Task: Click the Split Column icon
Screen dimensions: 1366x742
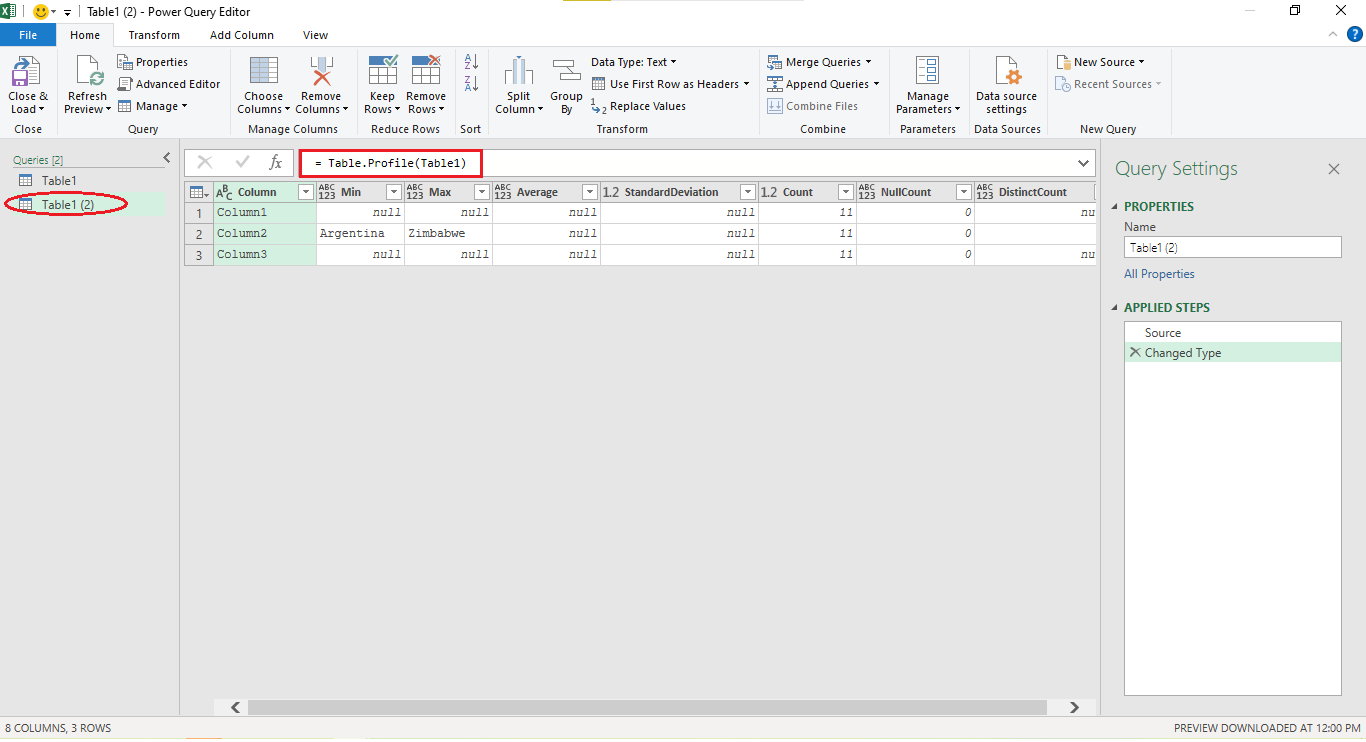Action: (x=518, y=72)
